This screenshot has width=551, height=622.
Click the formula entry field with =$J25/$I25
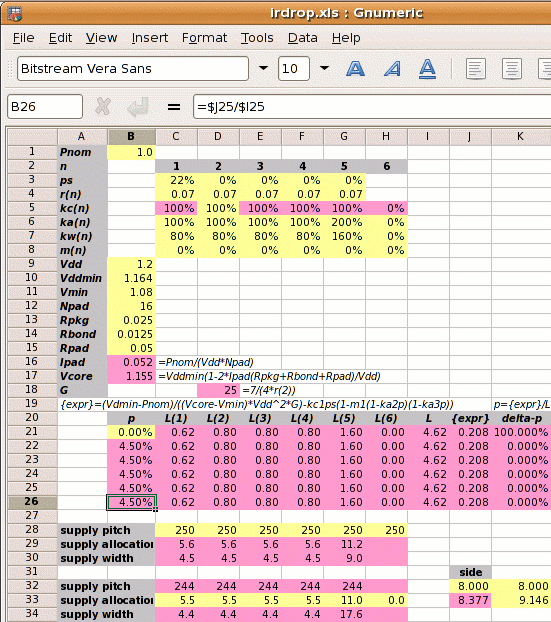click(372, 106)
